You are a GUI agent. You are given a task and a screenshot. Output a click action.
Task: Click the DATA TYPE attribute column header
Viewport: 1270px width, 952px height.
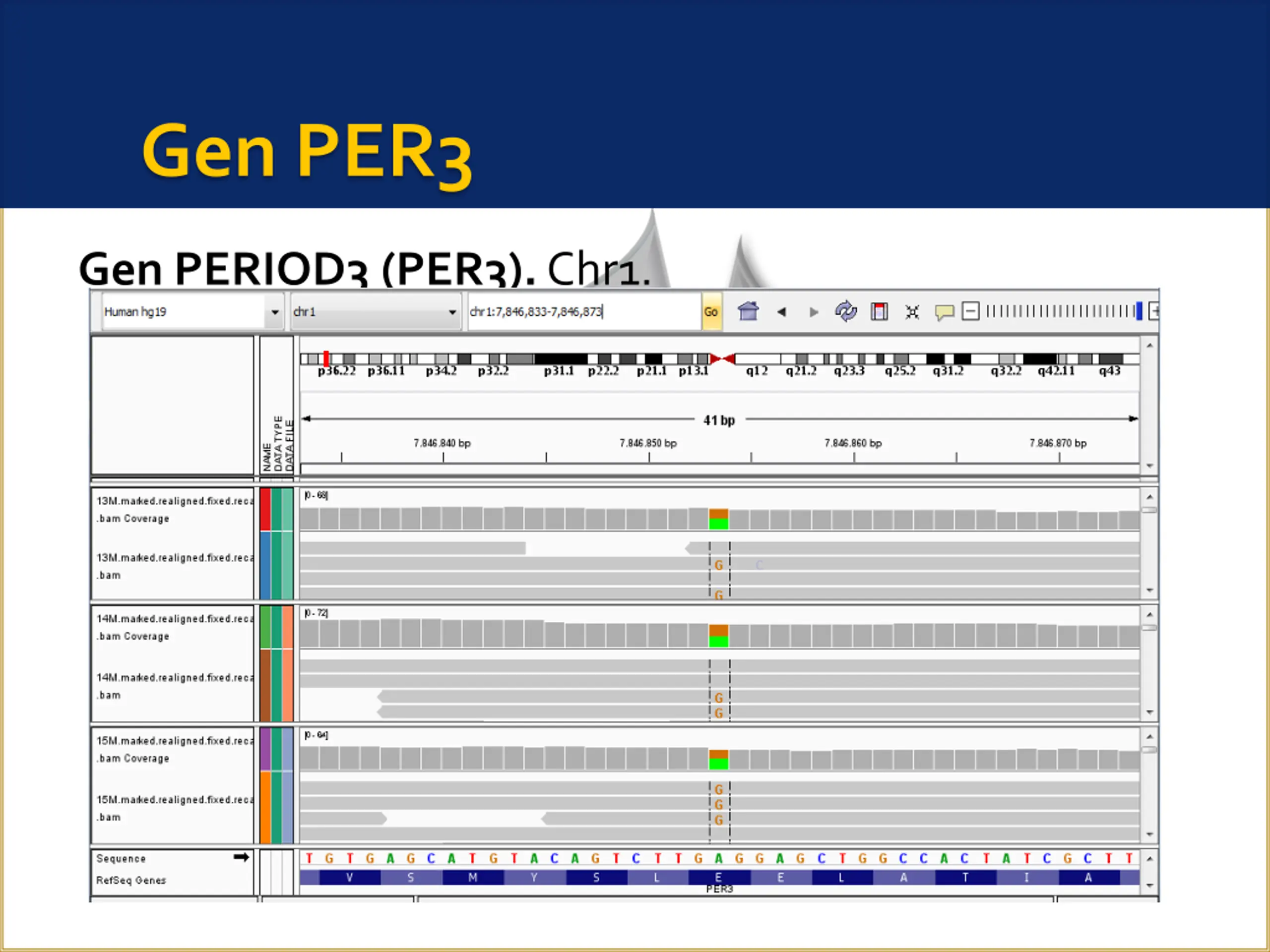pyautogui.click(x=278, y=444)
